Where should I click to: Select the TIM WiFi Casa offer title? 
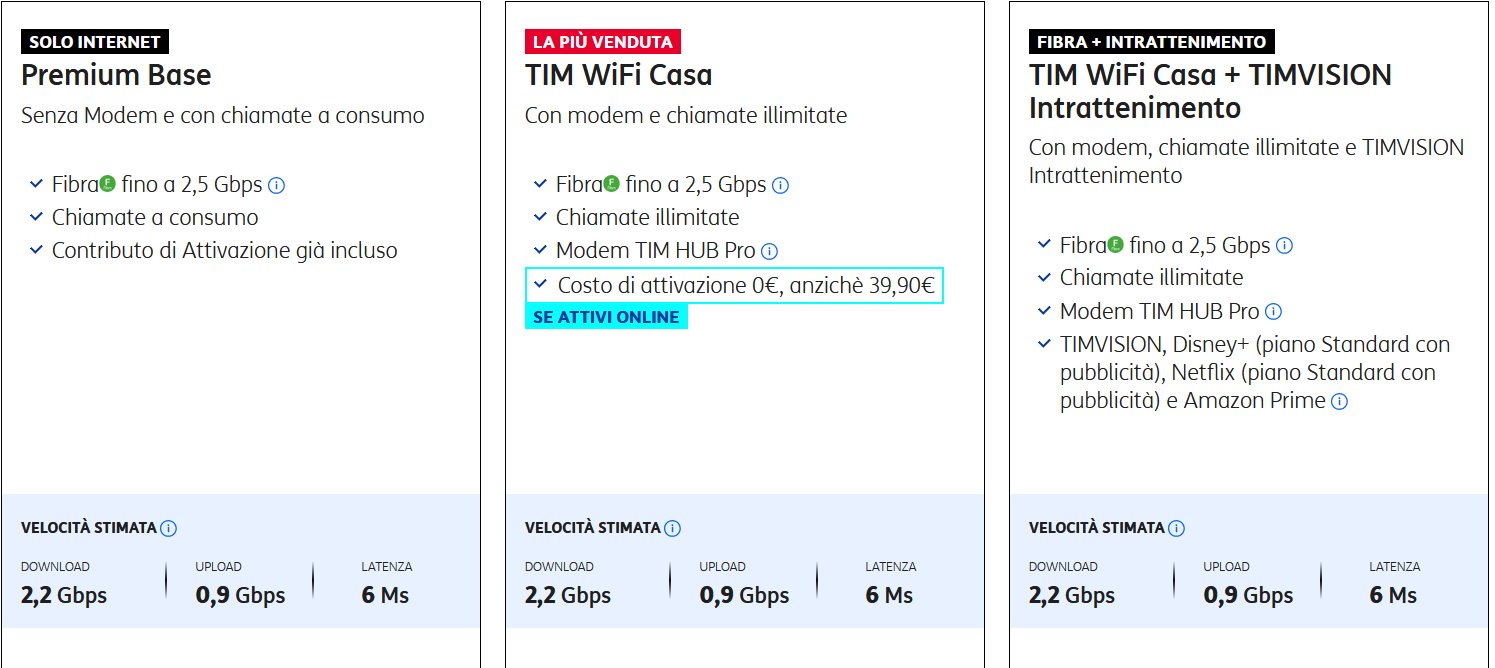619,75
